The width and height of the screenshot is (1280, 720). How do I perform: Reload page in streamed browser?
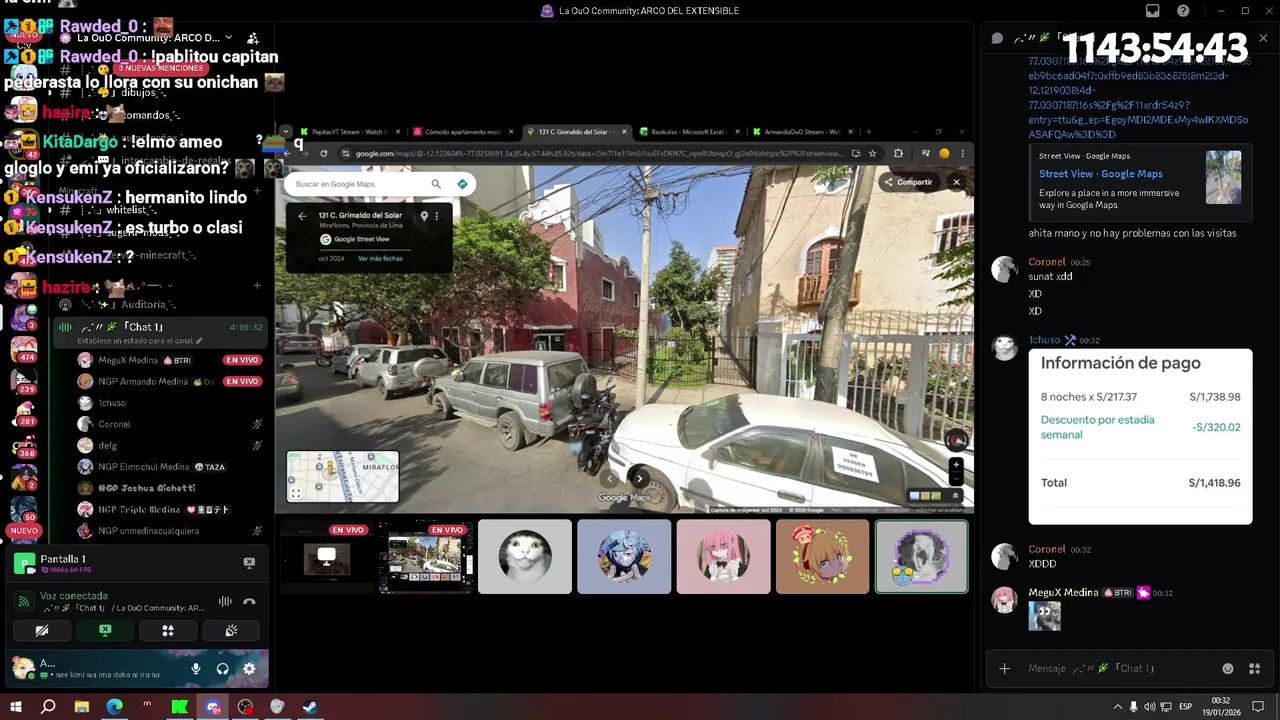coord(323,153)
